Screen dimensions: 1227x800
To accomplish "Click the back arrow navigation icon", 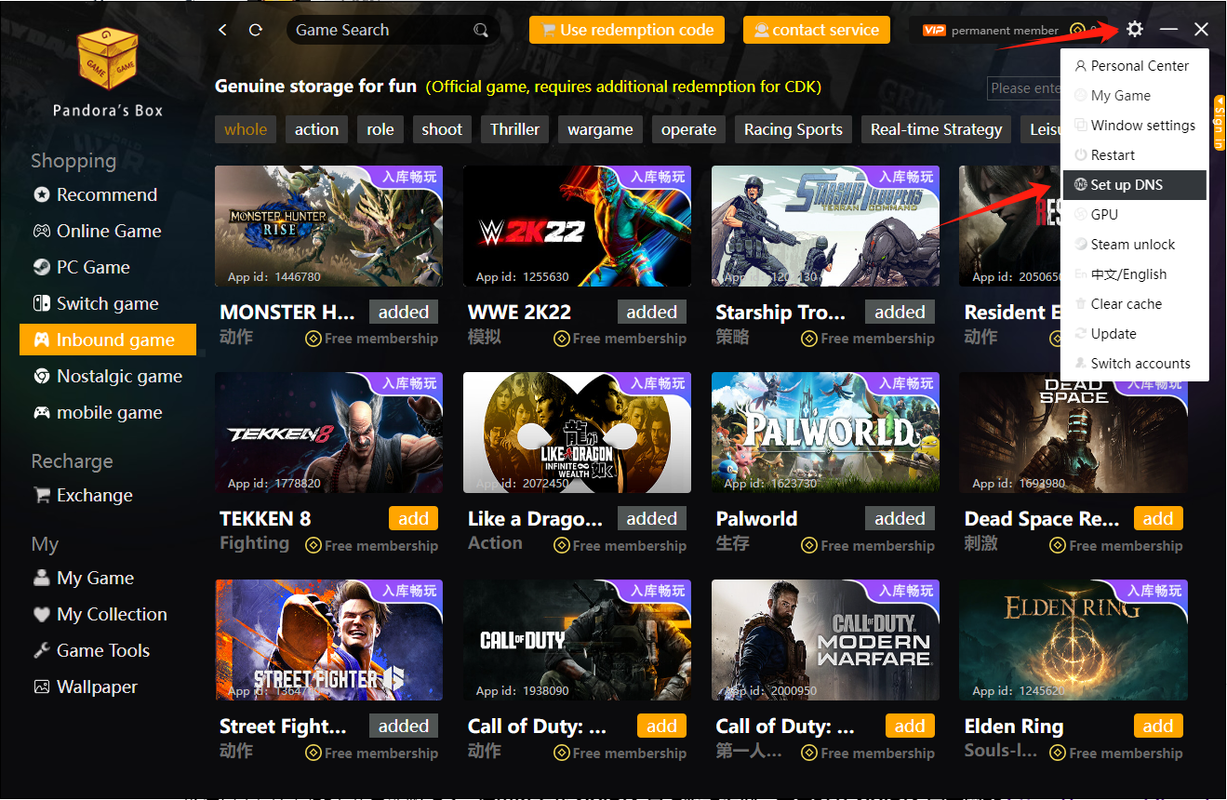I will point(222,30).
